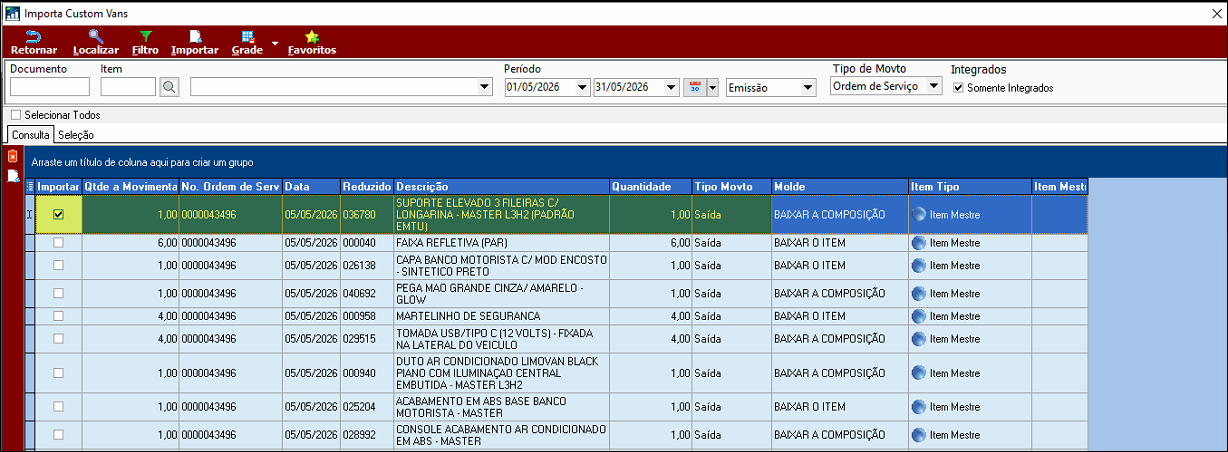The height and width of the screenshot is (452, 1228).
Task: Click the Documento input field
Action: tap(50, 87)
